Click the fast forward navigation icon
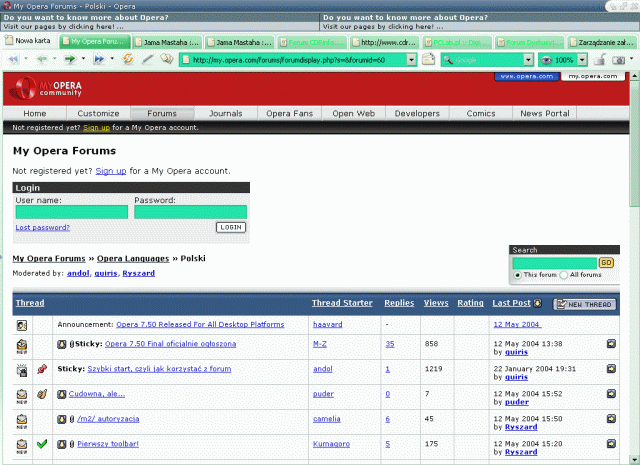 [x=99, y=60]
